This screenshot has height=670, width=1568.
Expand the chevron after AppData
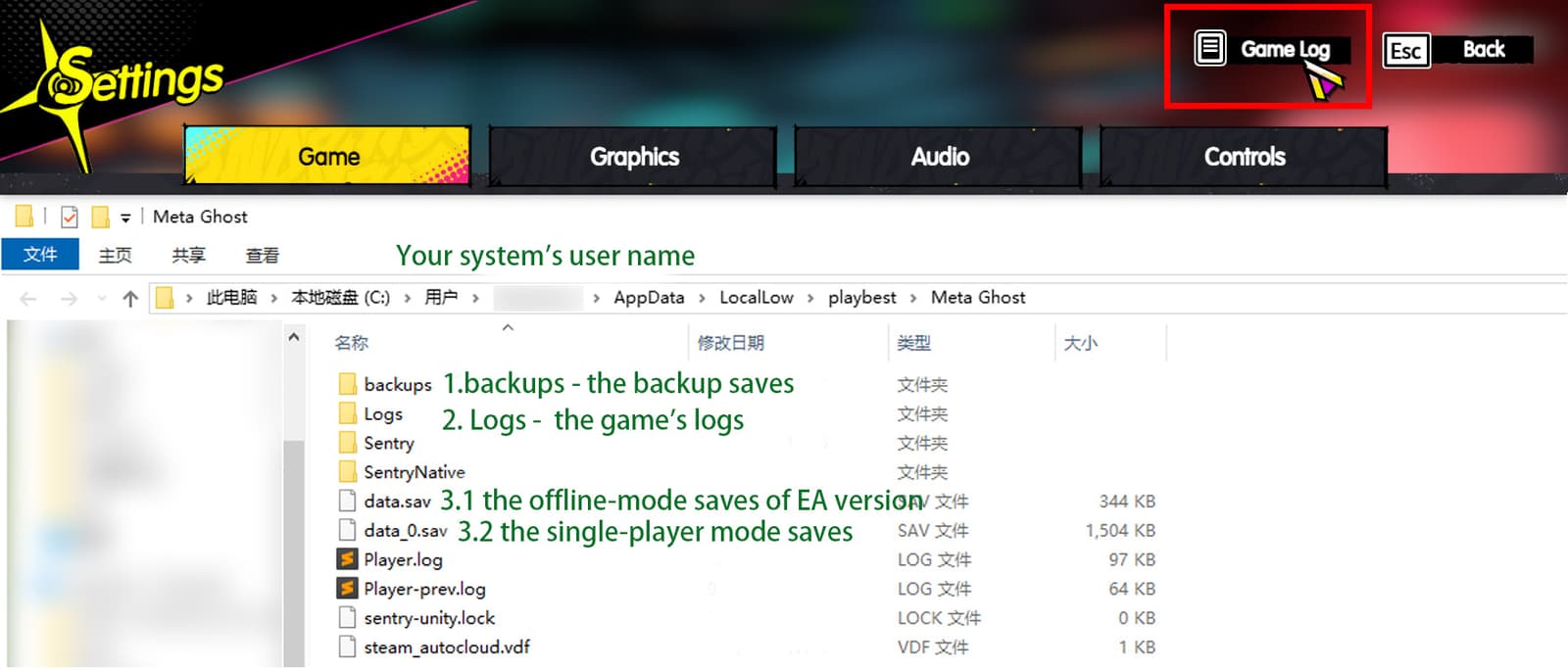tap(702, 298)
